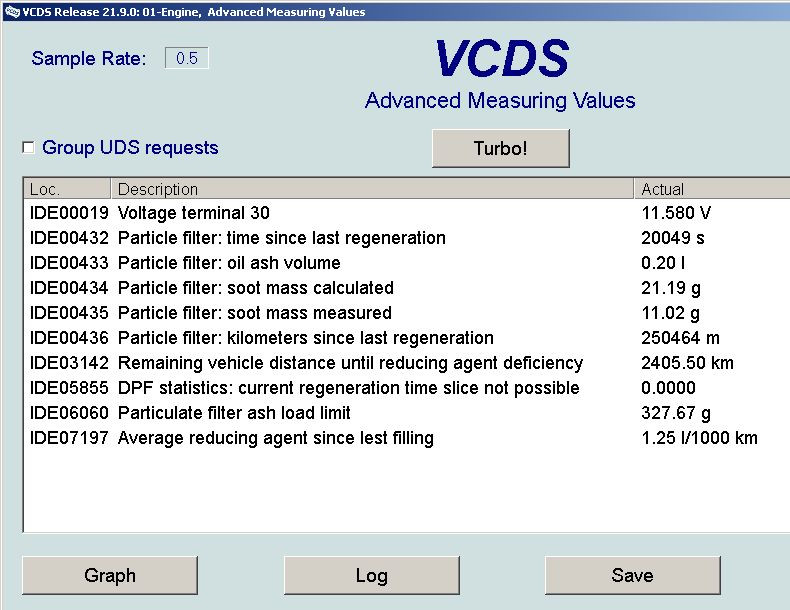Click the 0.0000 value
Screen dimensions: 790x610
[669, 388]
